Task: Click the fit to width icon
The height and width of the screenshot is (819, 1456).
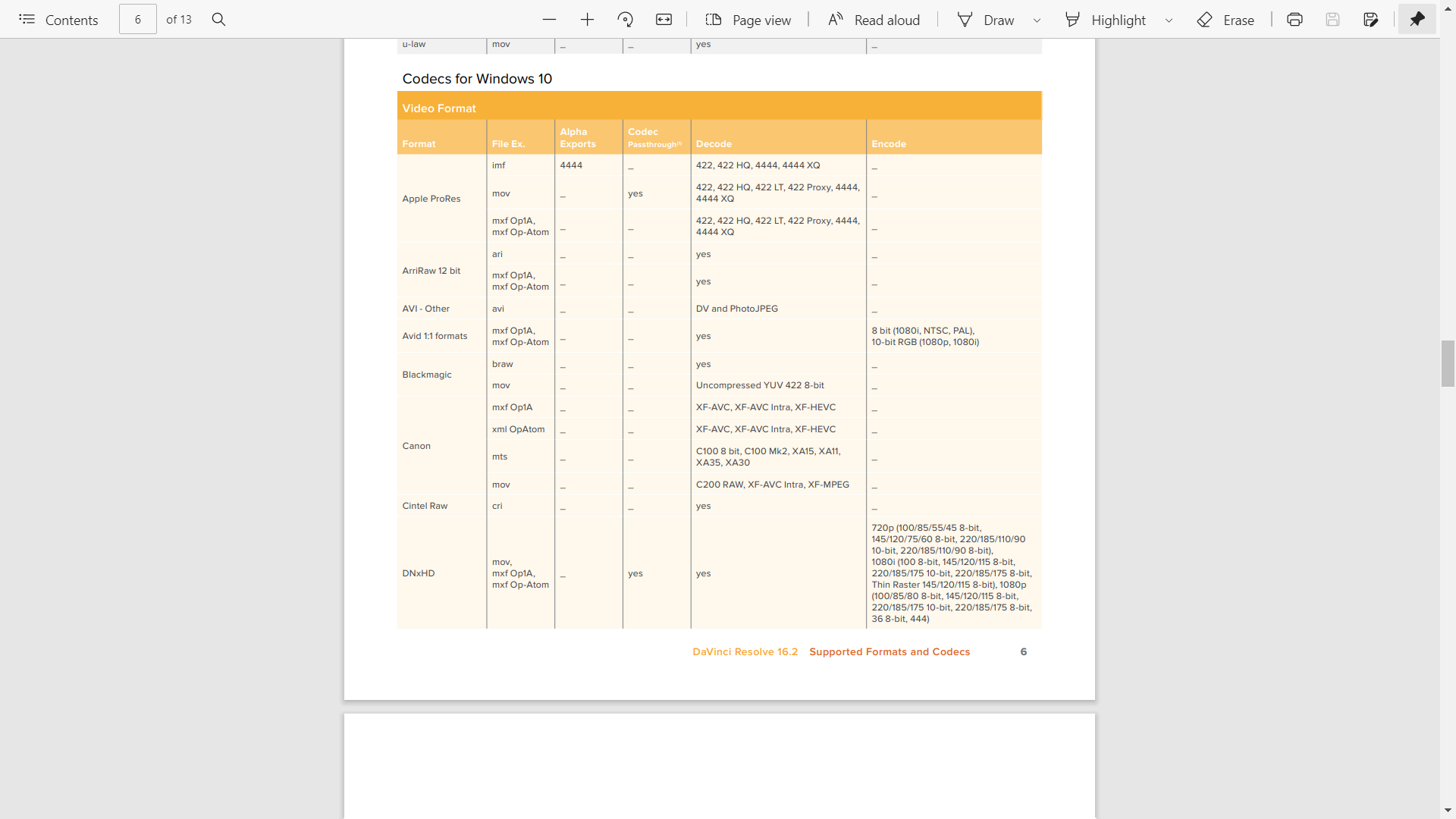Action: click(664, 20)
